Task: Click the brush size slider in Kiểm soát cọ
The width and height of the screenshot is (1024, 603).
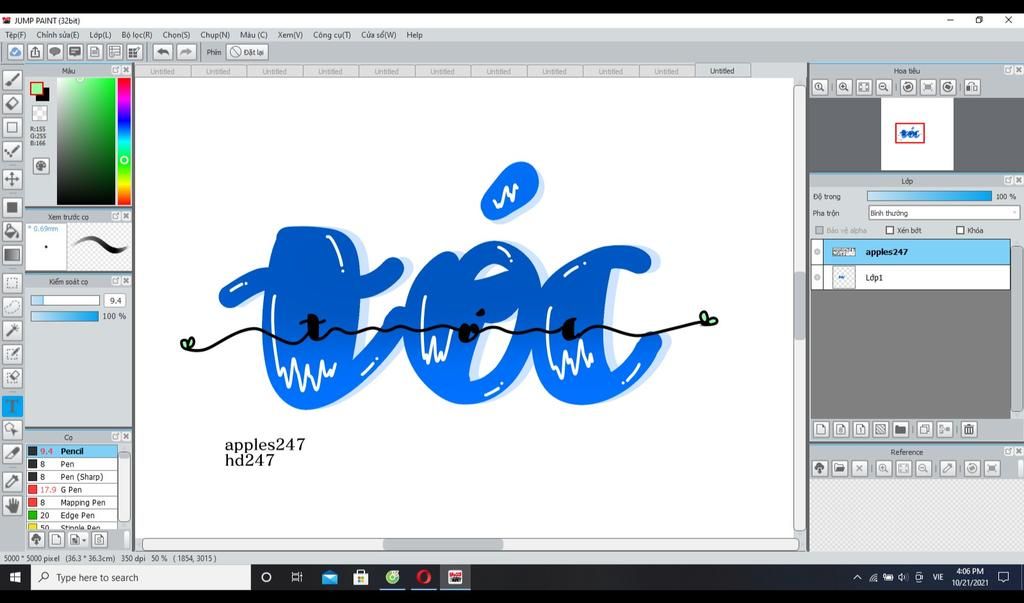Action: pos(65,301)
